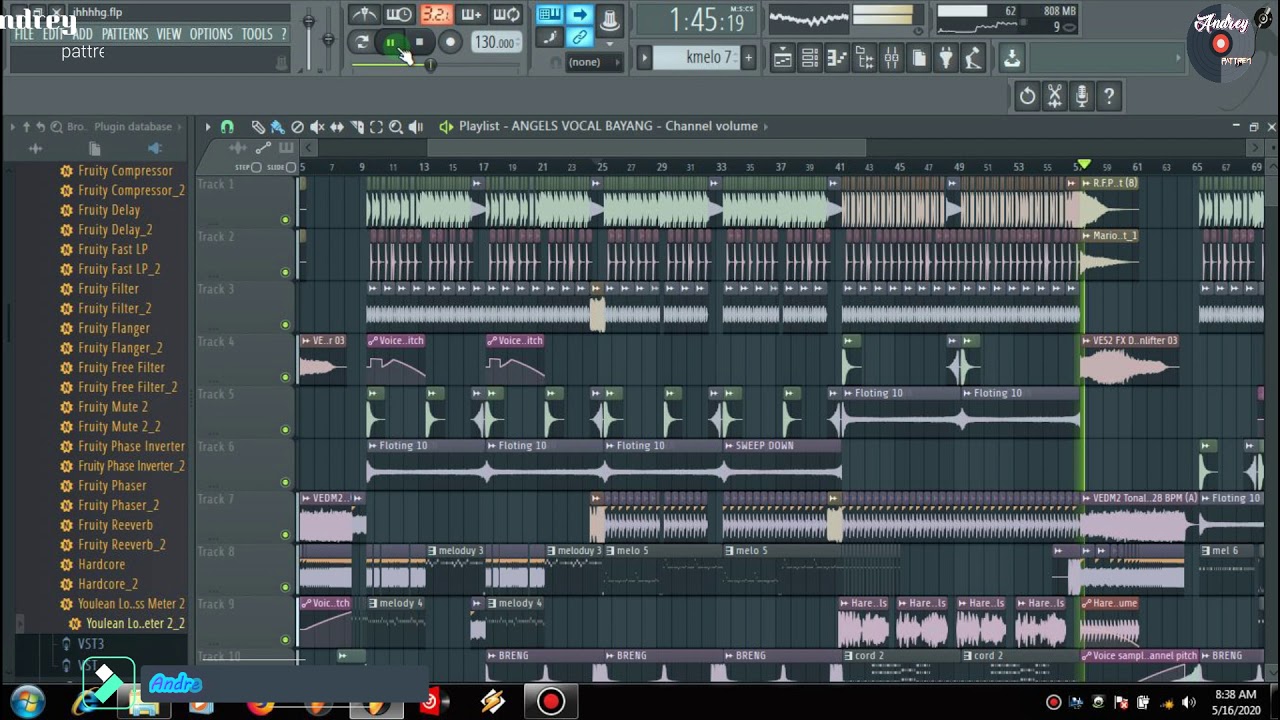
Task: Open the OPTIONS menu
Action: click(211, 34)
